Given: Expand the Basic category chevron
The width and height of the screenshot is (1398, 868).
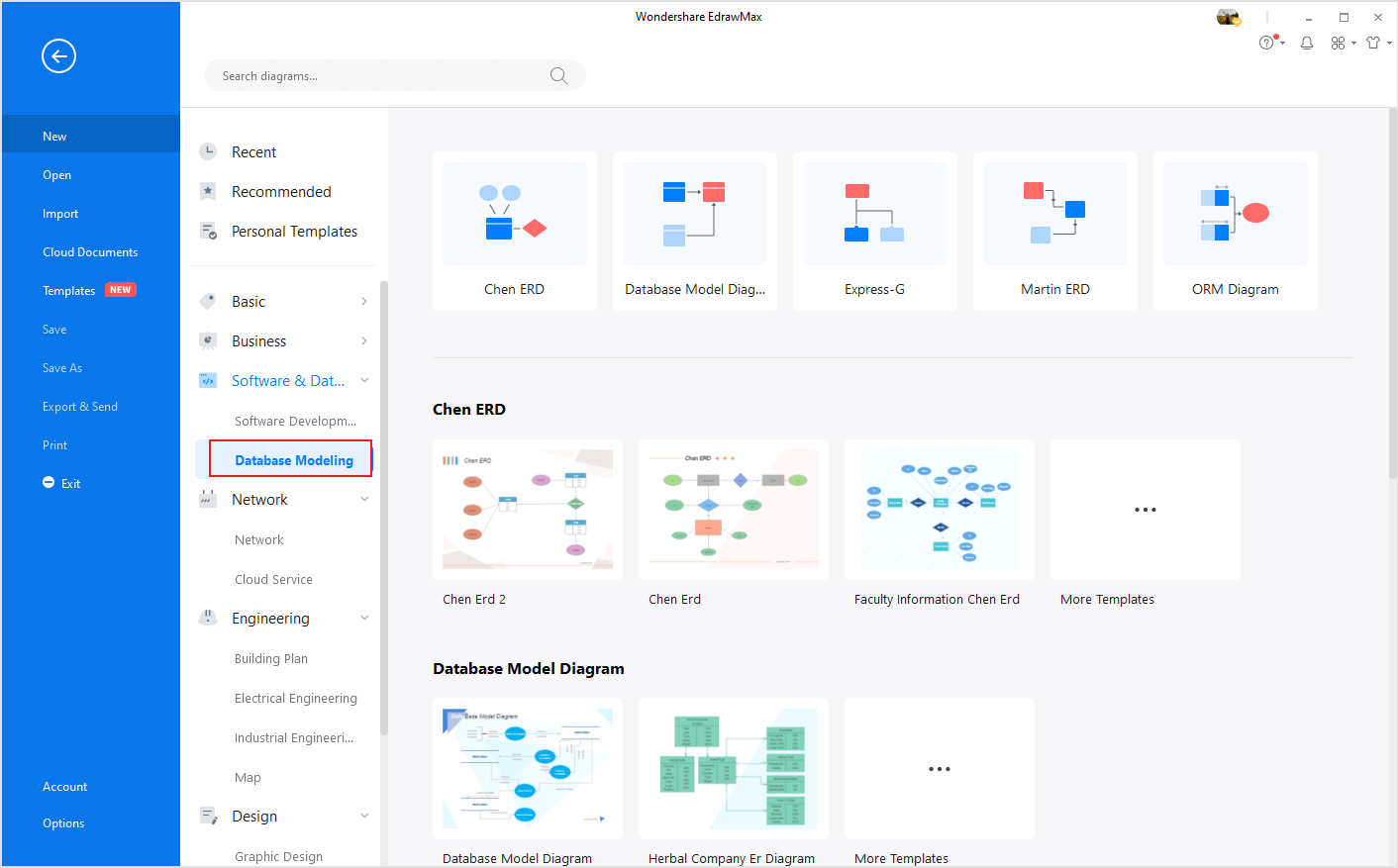Looking at the screenshot, I should click(x=364, y=301).
